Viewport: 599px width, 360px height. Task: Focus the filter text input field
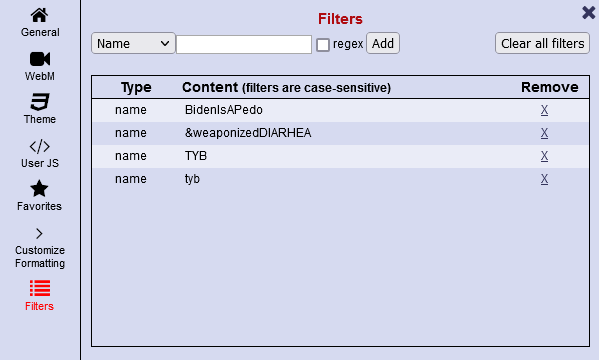[x=244, y=44]
